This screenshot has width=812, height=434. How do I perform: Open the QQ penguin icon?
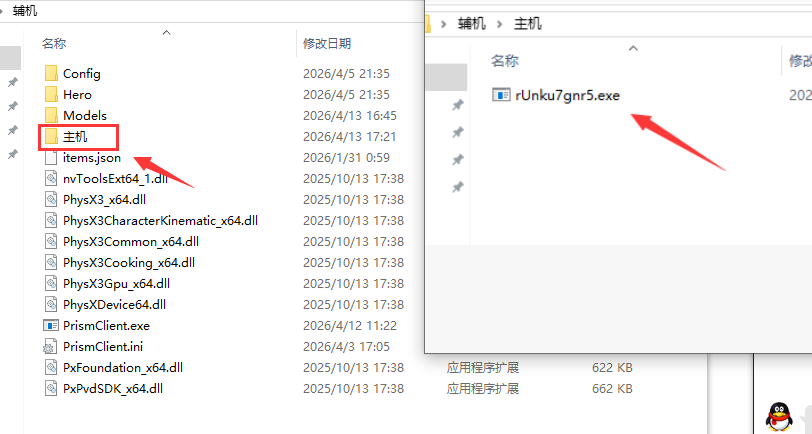[779, 417]
